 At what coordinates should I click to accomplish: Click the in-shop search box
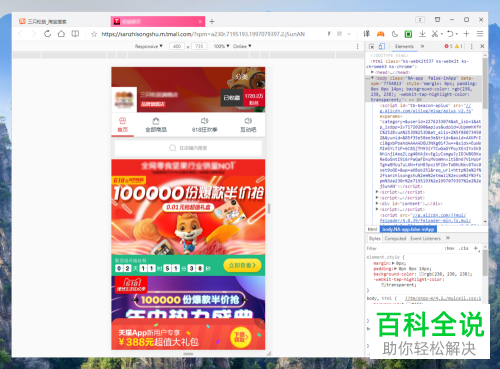[x=188, y=148]
